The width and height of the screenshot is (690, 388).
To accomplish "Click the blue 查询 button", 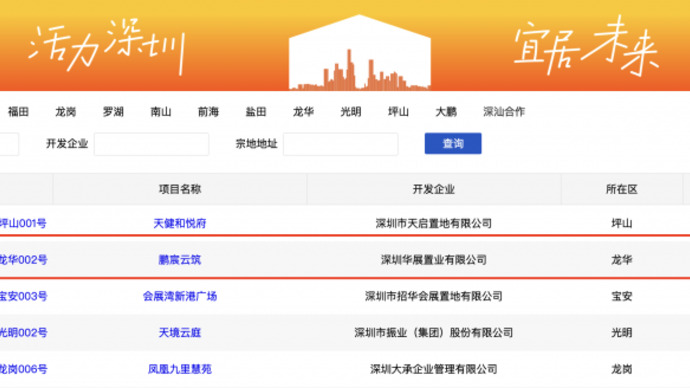I will [453, 143].
